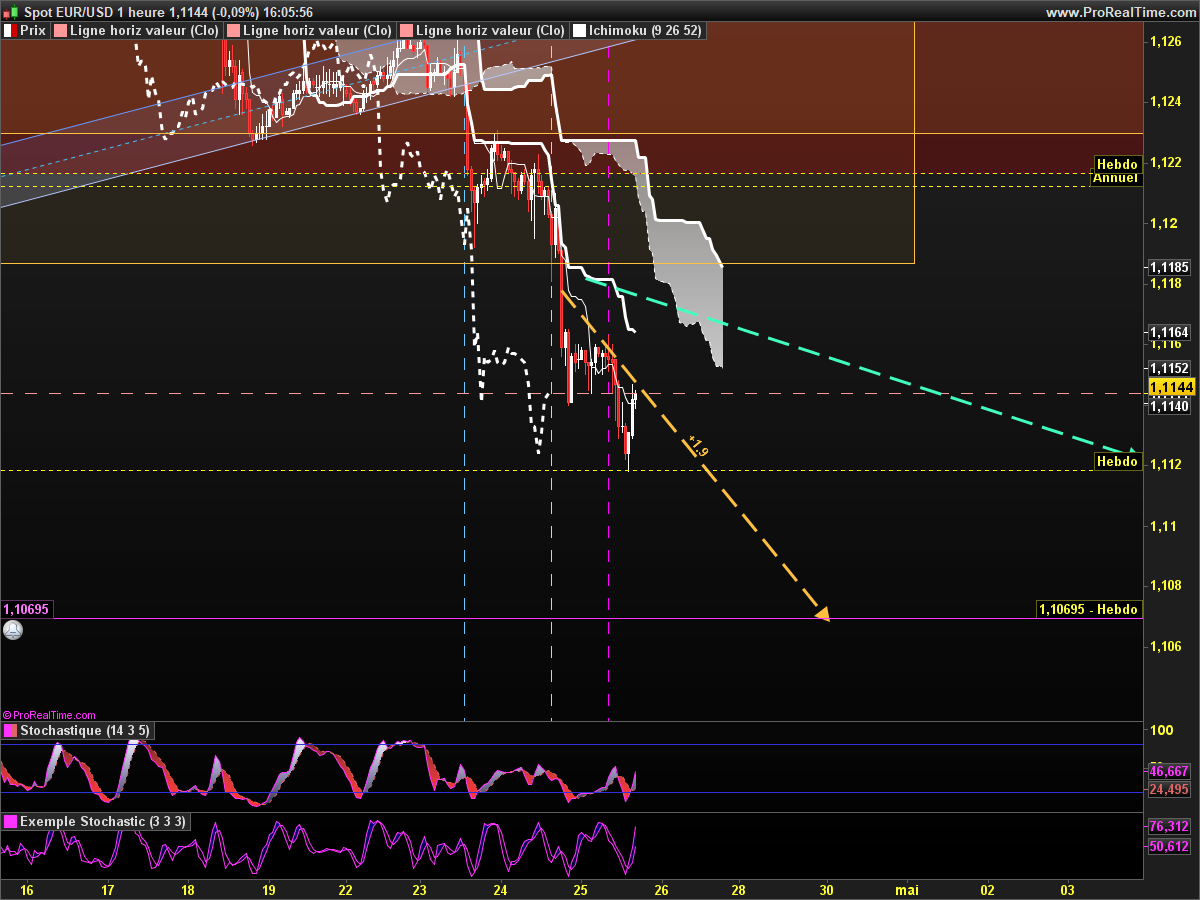This screenshot has width=1200, height=900.
Task: Select the 24,495 stochastic value label
Action: 1169,790
